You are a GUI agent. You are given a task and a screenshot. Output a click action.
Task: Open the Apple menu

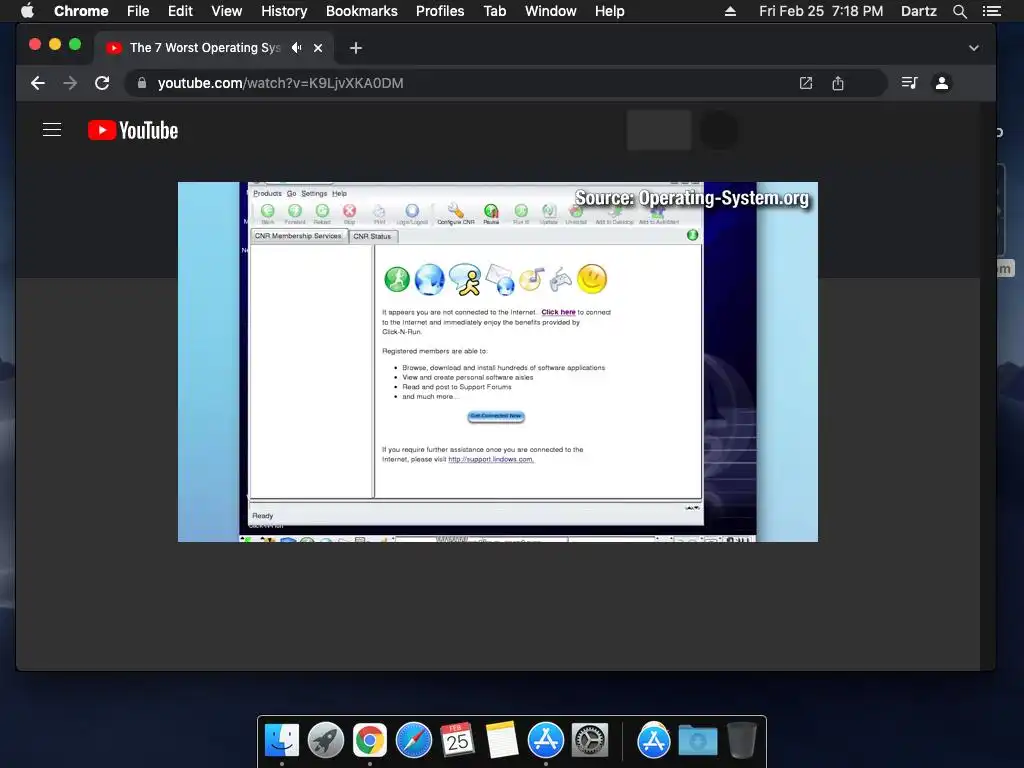click(x=27, y=11)
